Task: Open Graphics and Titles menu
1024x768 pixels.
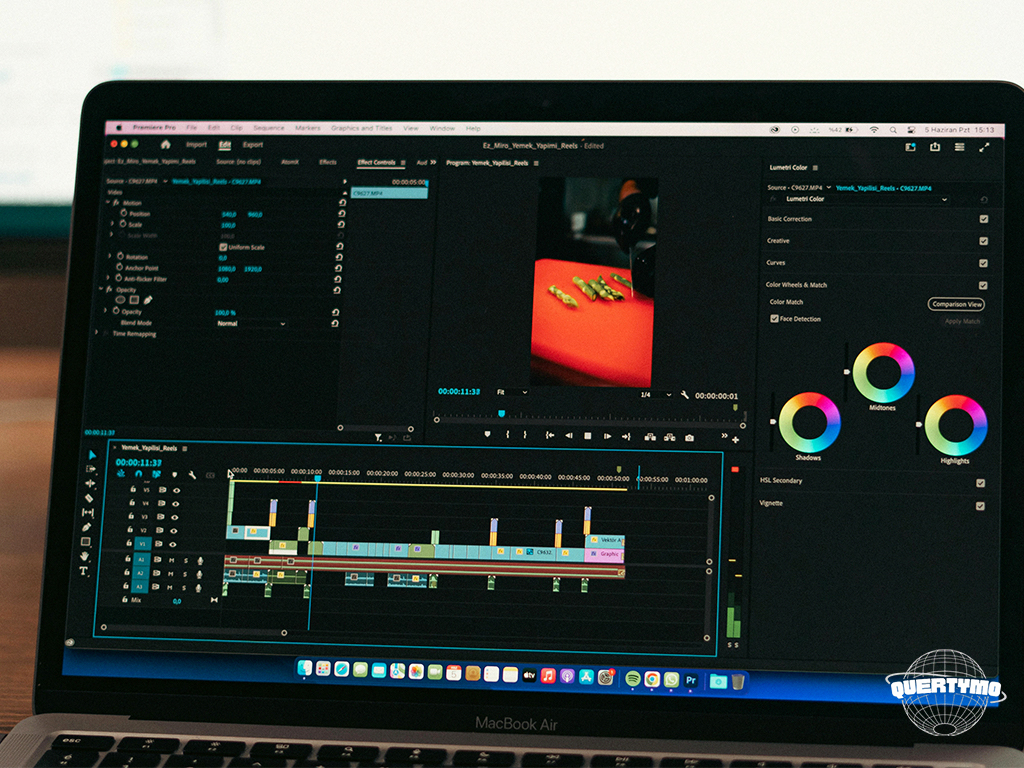Action: click(362, 128)
